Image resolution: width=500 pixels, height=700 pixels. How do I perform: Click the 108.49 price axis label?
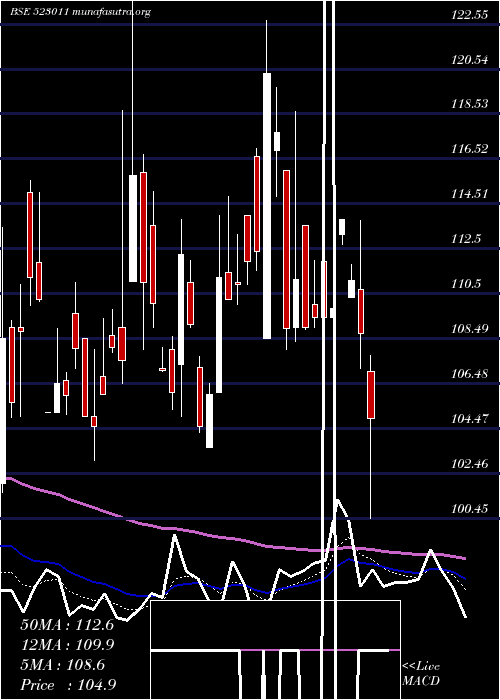coord(469,329)
